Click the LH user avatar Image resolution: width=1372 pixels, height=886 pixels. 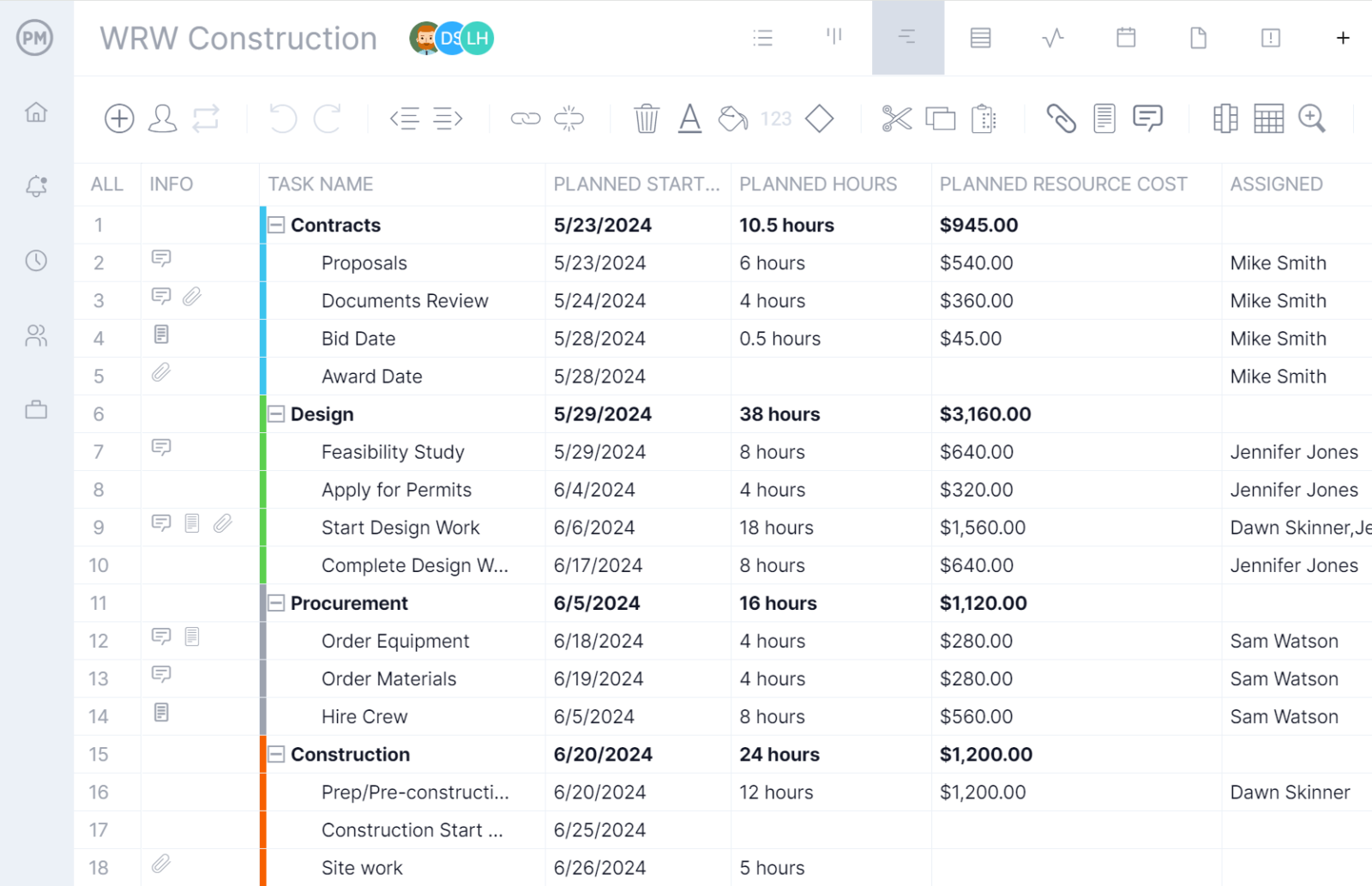(x=478, y=38)
